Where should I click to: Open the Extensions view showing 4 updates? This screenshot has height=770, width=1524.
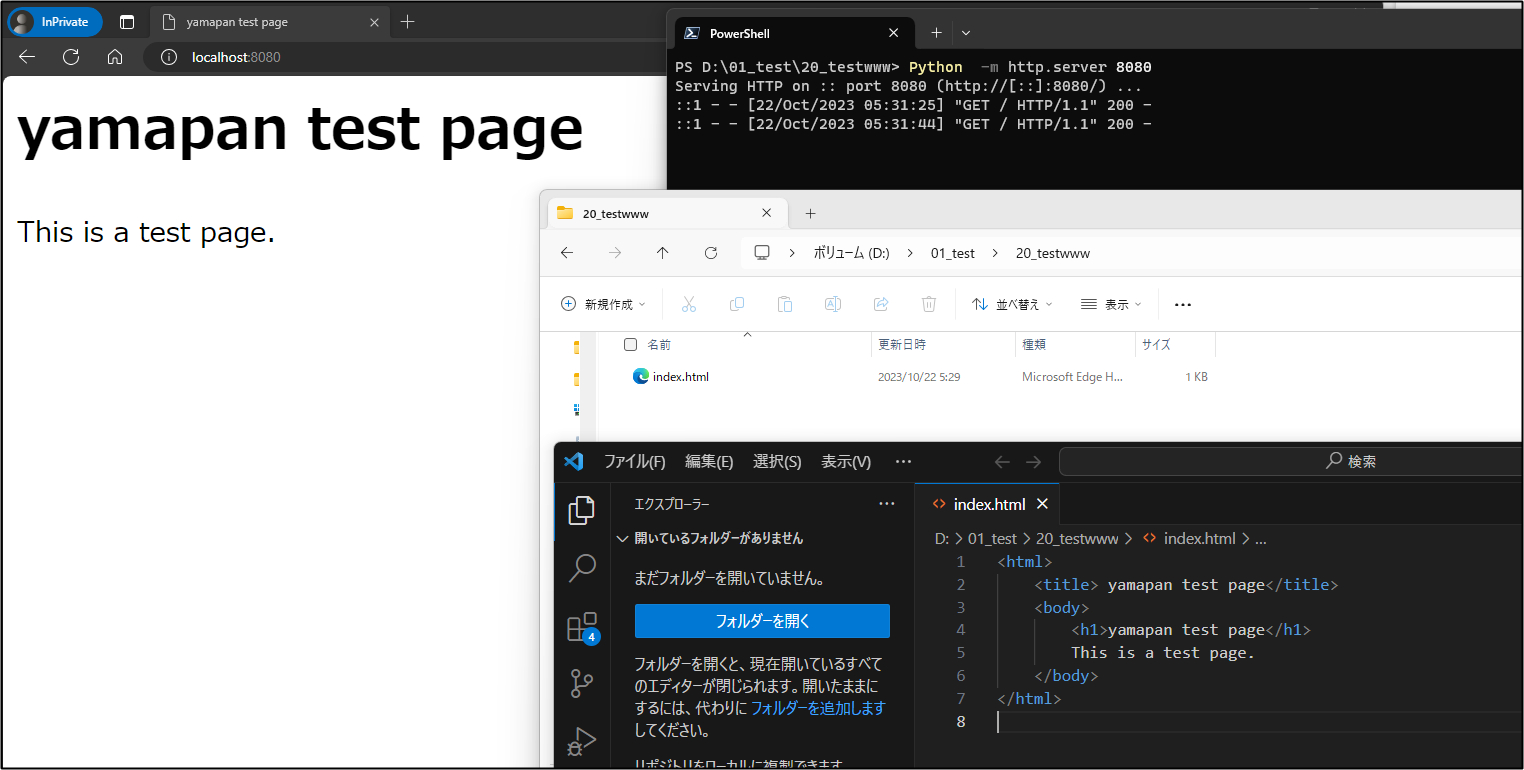581,626
